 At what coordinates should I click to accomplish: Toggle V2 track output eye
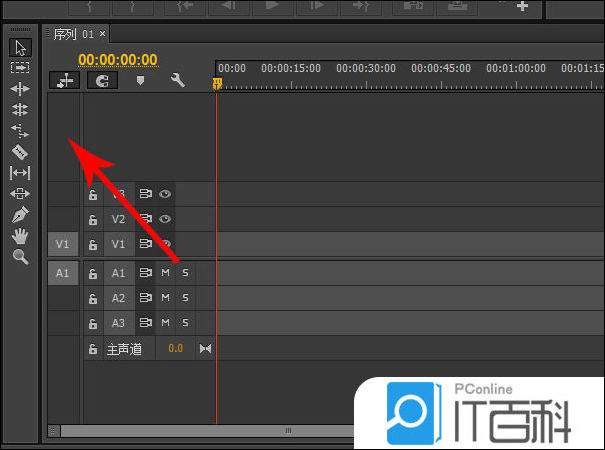click(165, 219)
